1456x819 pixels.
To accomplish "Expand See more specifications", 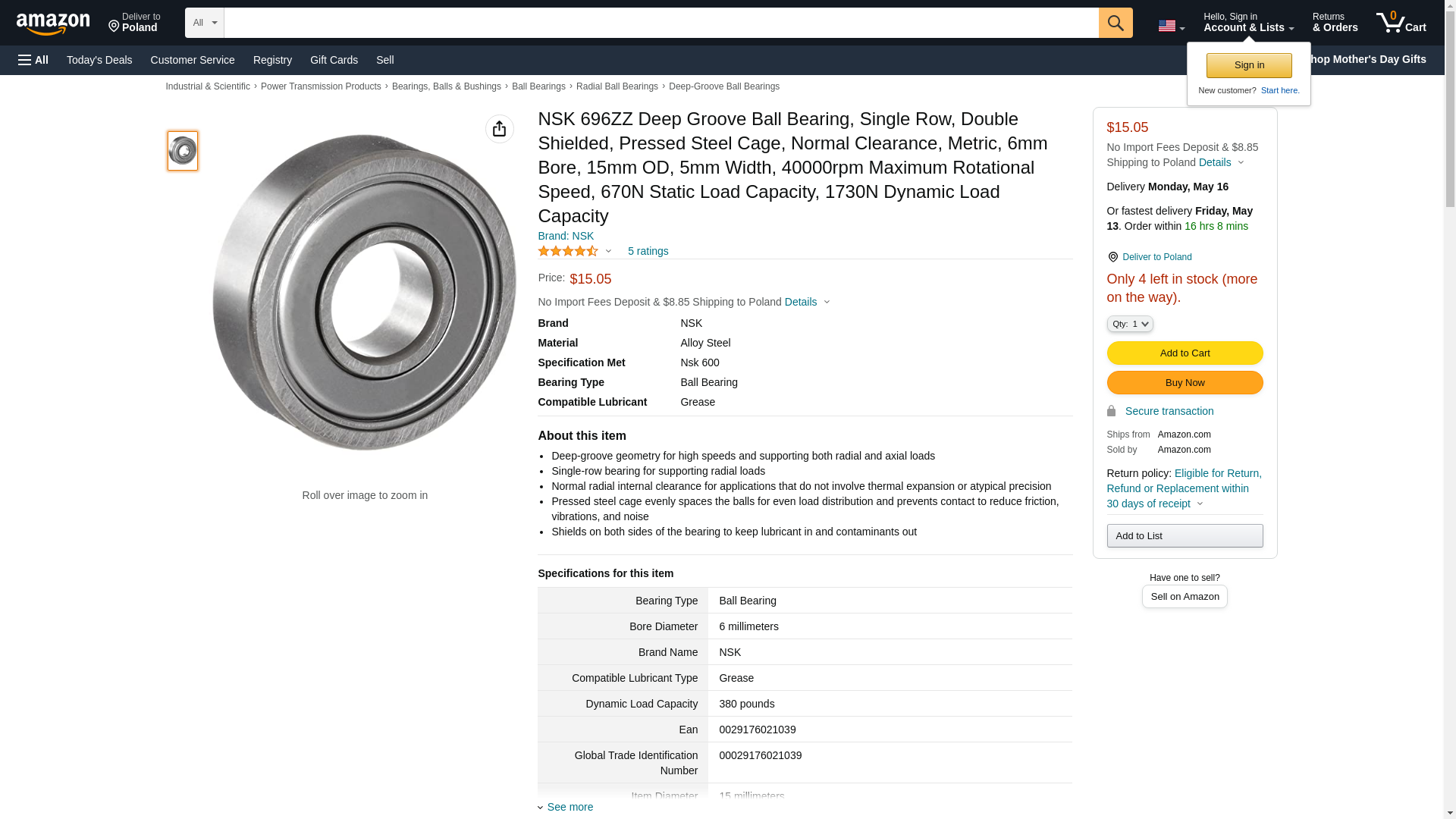I will pyautogui.click(x=570, y=807).
